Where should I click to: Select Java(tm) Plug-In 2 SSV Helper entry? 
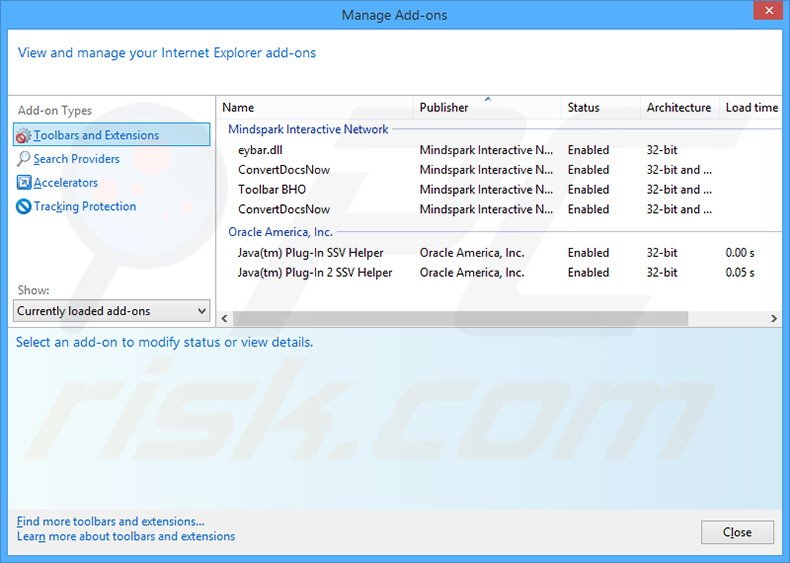[499, 273]
